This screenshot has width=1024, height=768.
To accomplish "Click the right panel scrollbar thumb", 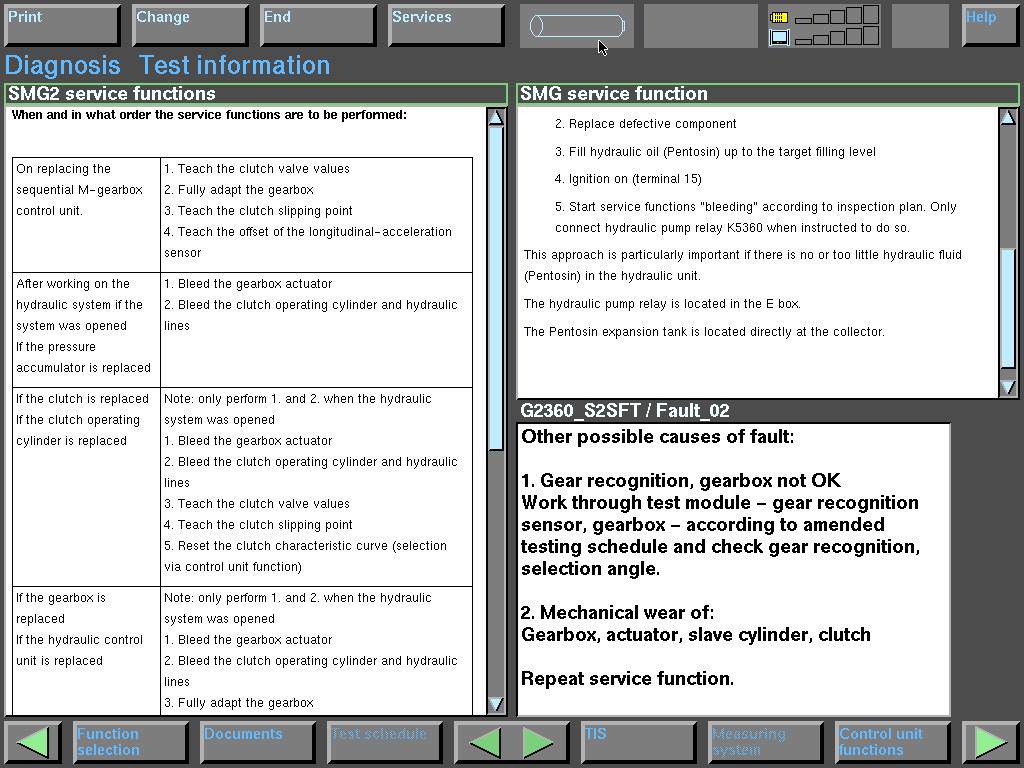I will 1008,308.
